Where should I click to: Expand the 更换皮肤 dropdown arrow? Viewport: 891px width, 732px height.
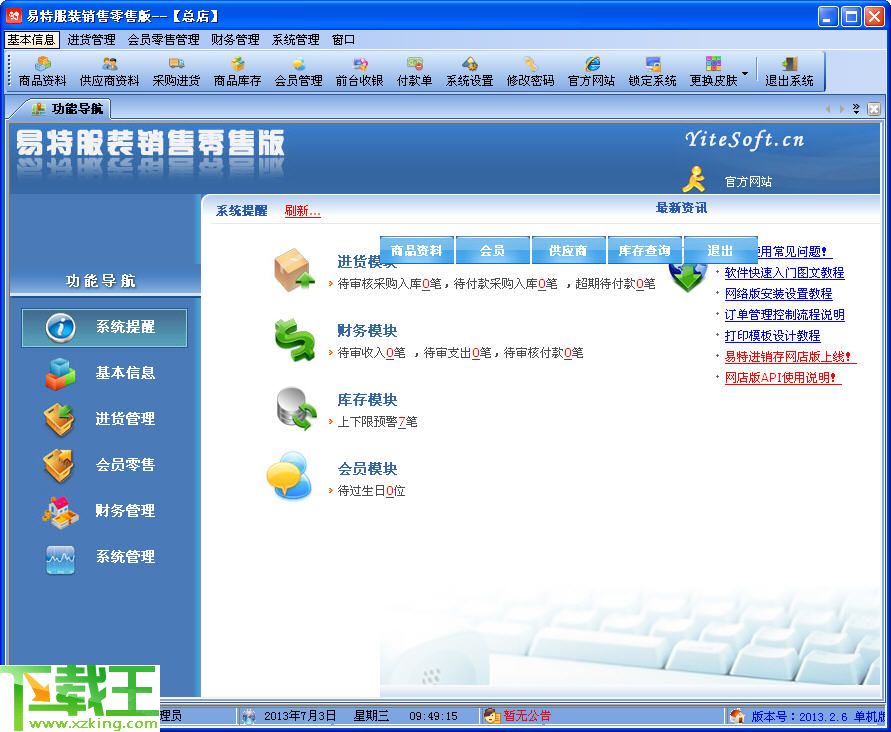point(745,73)
